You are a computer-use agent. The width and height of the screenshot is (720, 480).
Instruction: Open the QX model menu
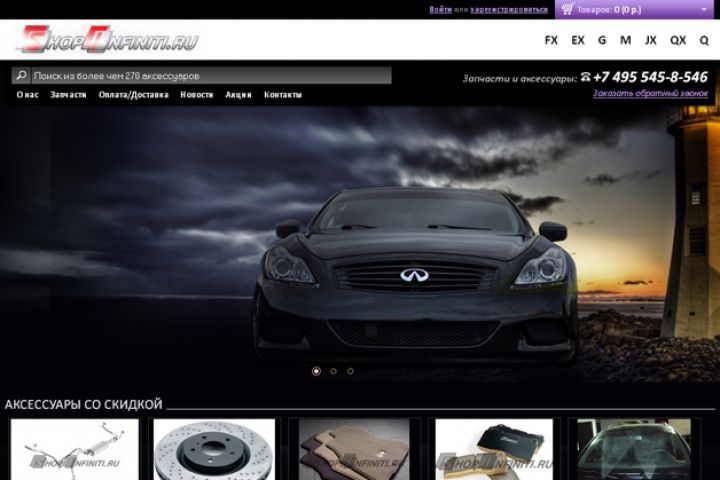(x=678, y=40)
